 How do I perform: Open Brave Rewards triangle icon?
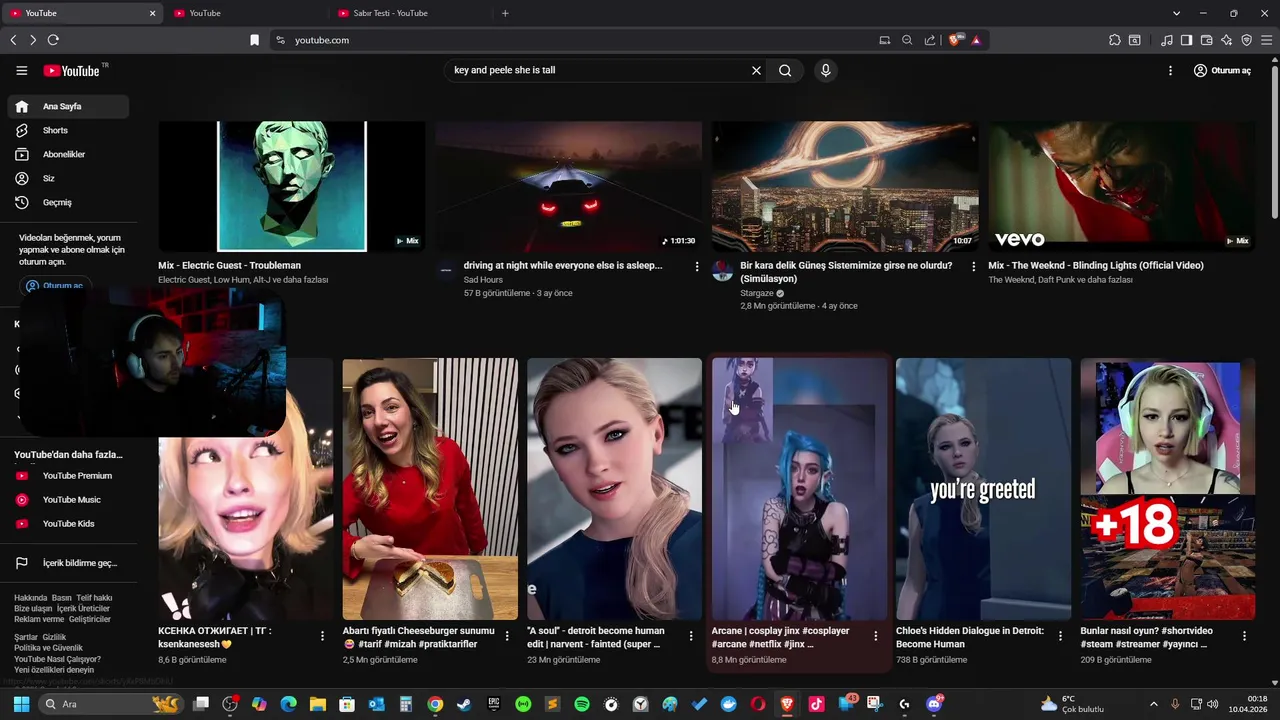[x=976, y=40]
